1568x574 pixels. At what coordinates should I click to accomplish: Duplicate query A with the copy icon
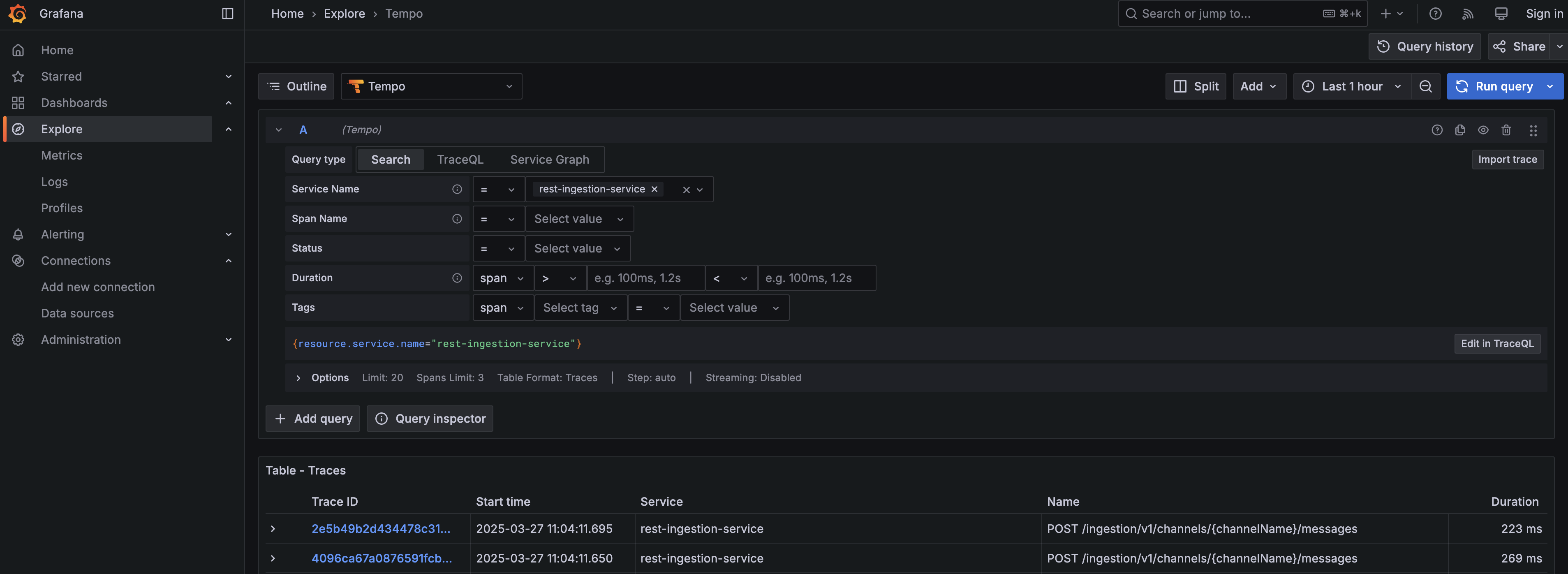point(1460,130)
